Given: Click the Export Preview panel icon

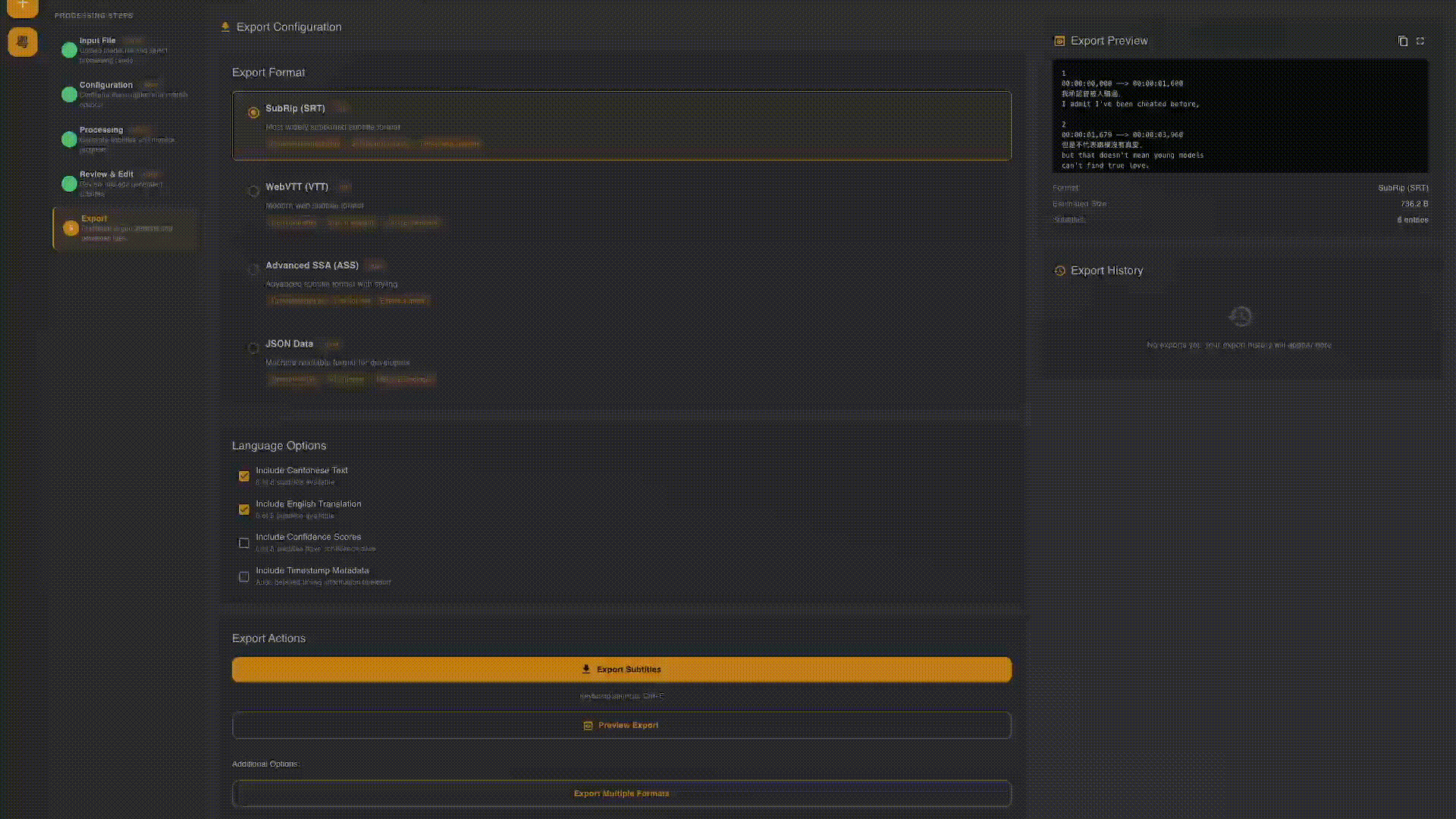Looking at the screenshot, I should pyautogui.click(x=1059, y=41).
